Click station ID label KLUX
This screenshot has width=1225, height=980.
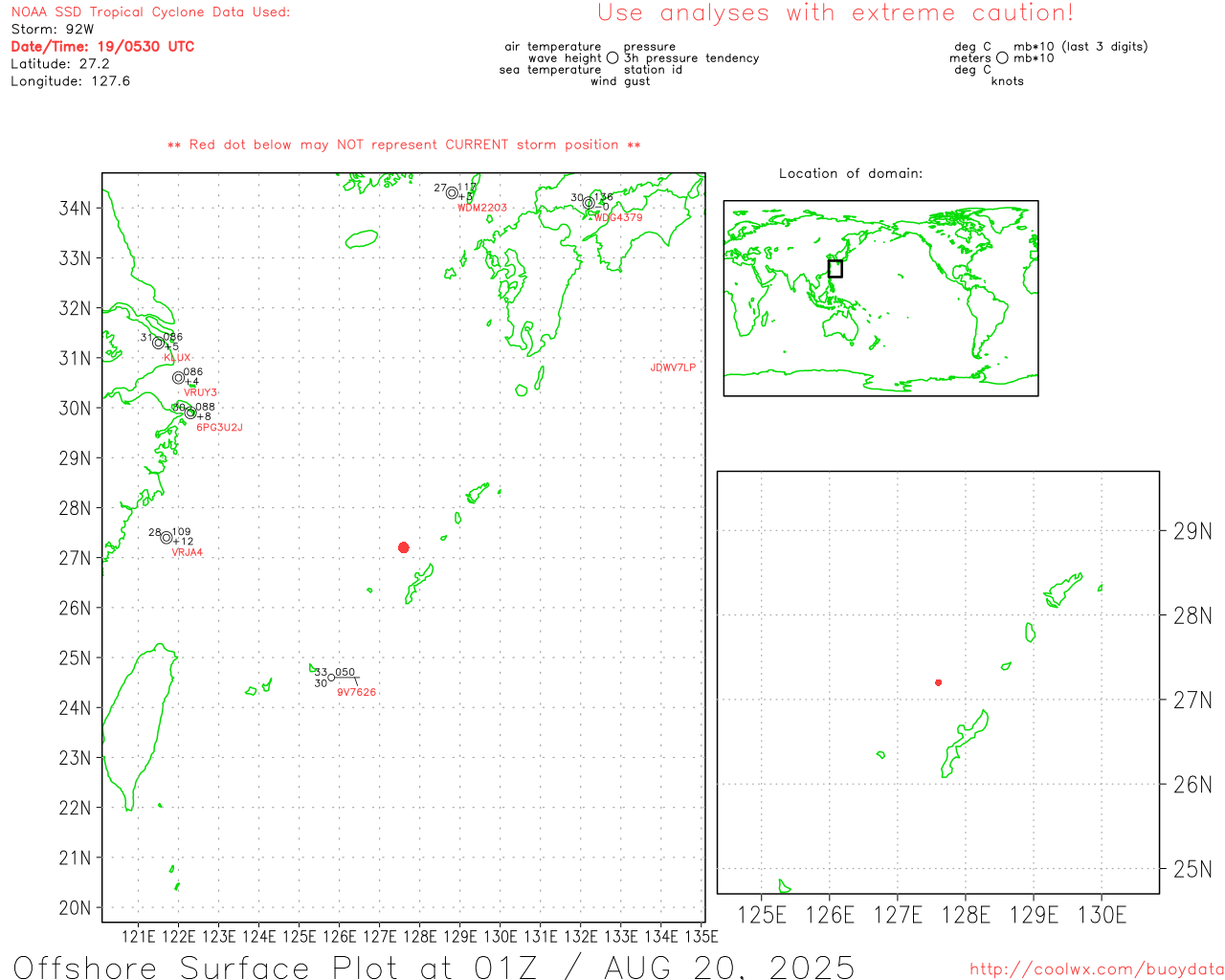(x=177, y=358)
